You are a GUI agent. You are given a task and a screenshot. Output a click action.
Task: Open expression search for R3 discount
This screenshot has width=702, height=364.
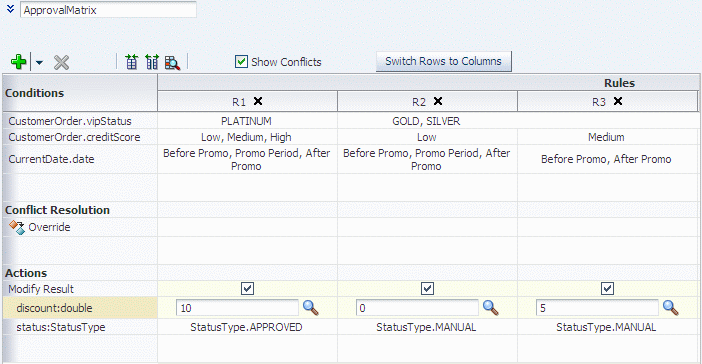671,308
